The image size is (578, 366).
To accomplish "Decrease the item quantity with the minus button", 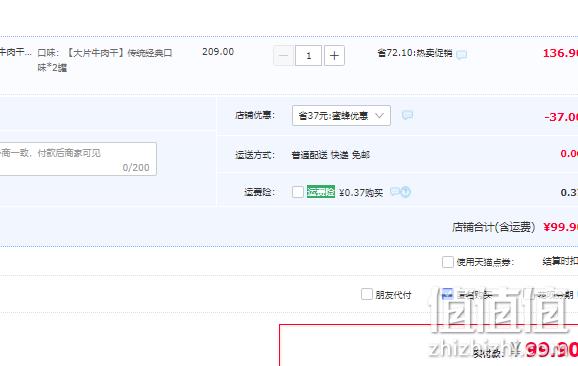I will click(x=283, y=56).
